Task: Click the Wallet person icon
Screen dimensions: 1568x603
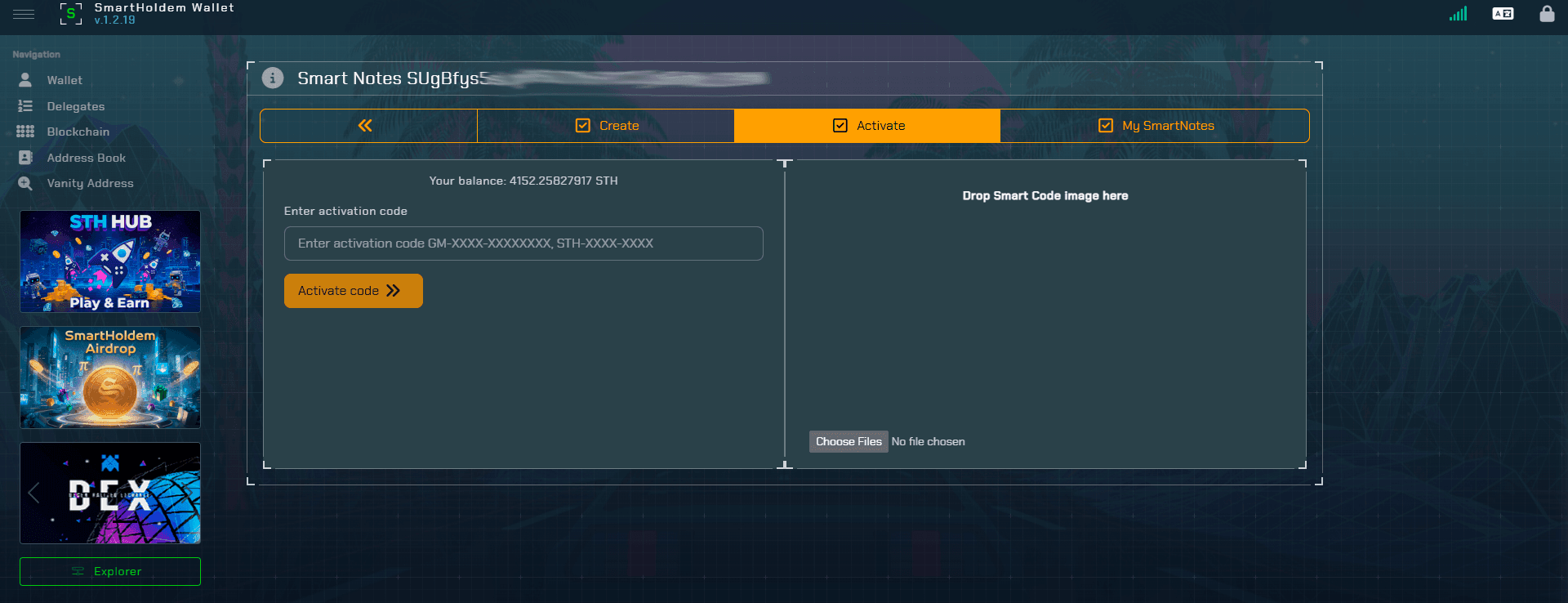Action: [25, 80]
